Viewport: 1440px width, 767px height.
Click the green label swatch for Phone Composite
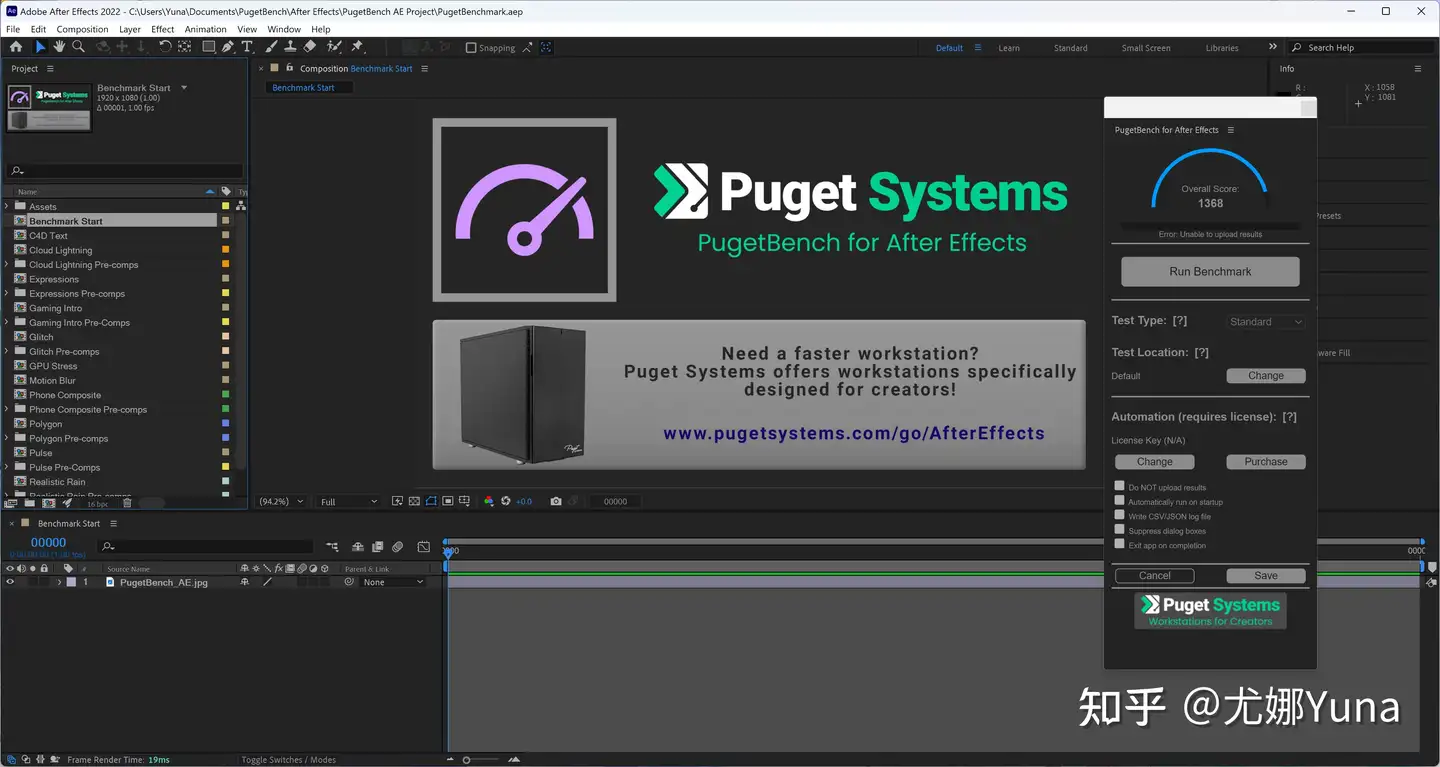point(226,395)
